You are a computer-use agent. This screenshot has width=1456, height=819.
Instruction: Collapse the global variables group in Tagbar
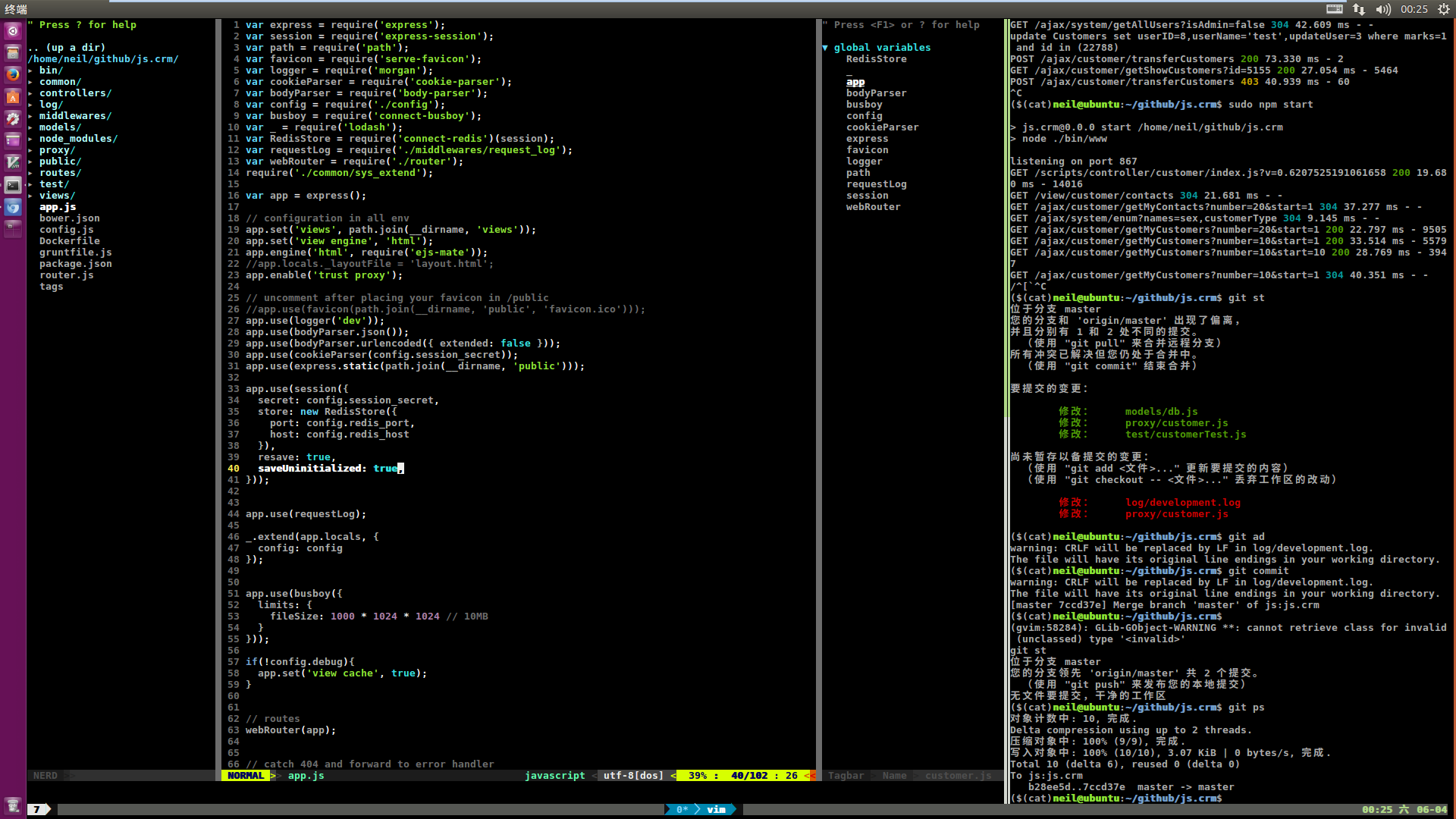tap(825, 48)
